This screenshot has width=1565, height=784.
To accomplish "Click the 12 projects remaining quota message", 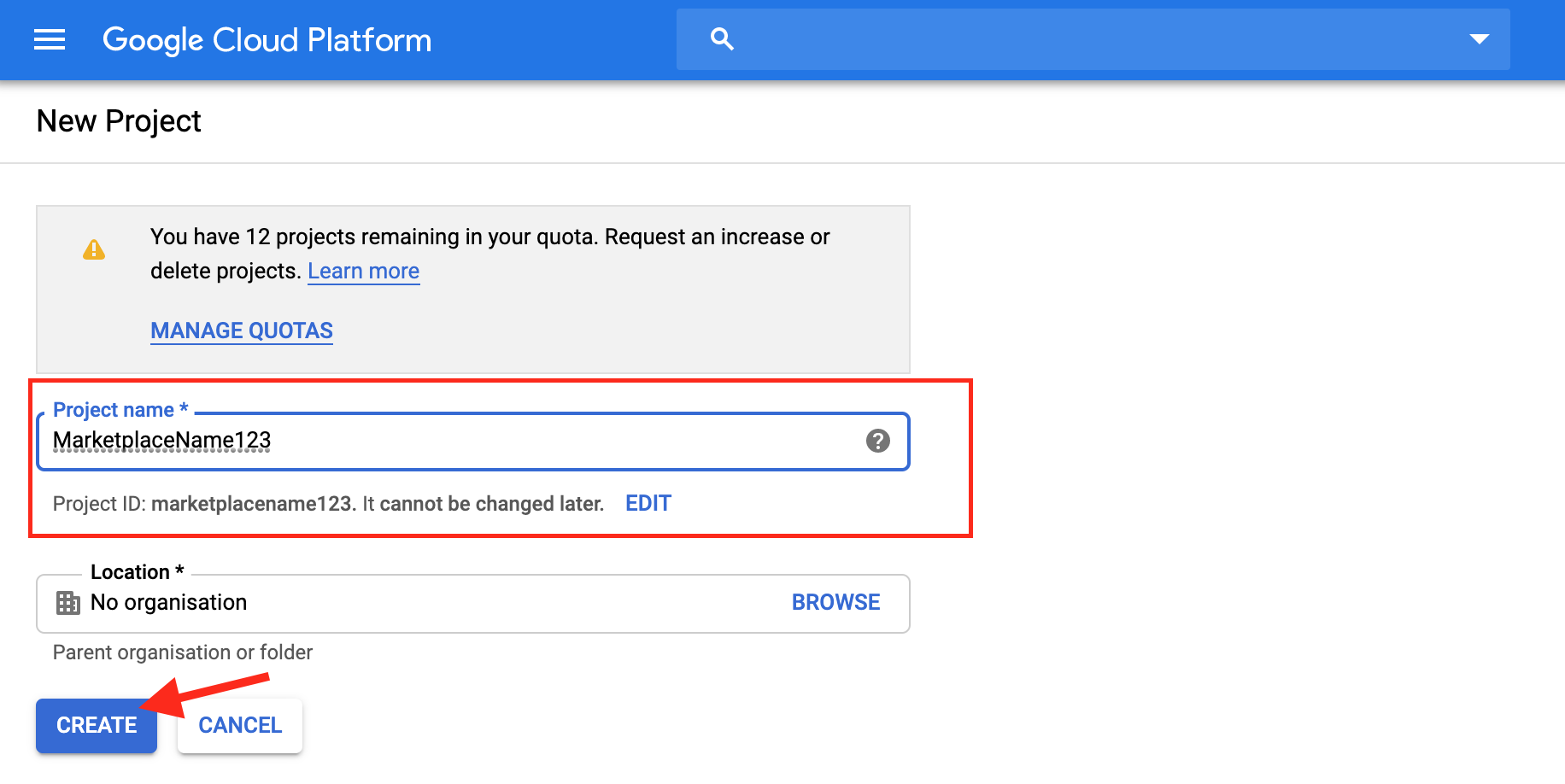I will pyautogui.click(x=489, y=237).
